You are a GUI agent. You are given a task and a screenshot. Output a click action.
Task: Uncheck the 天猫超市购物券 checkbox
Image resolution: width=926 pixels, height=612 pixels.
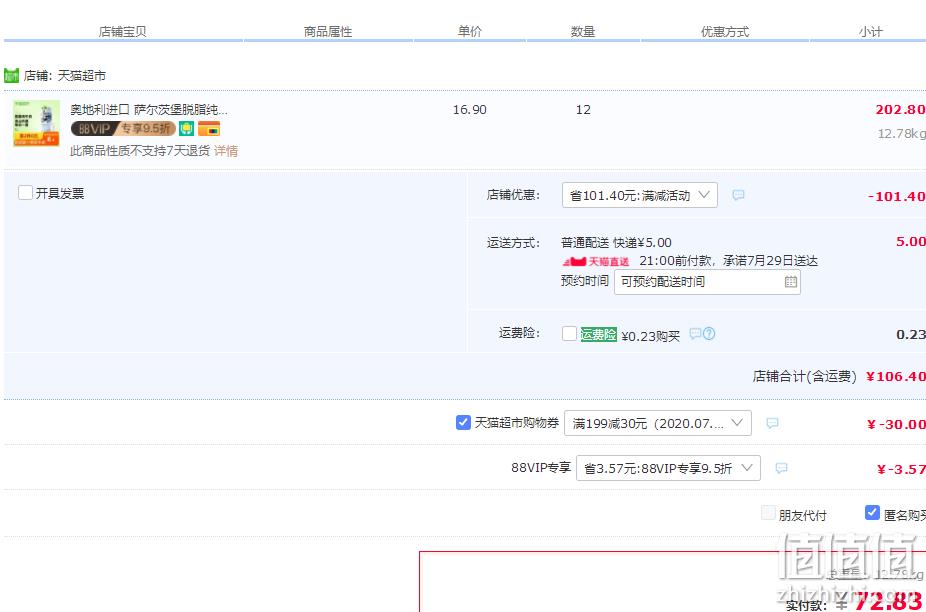tap(464, 422)
